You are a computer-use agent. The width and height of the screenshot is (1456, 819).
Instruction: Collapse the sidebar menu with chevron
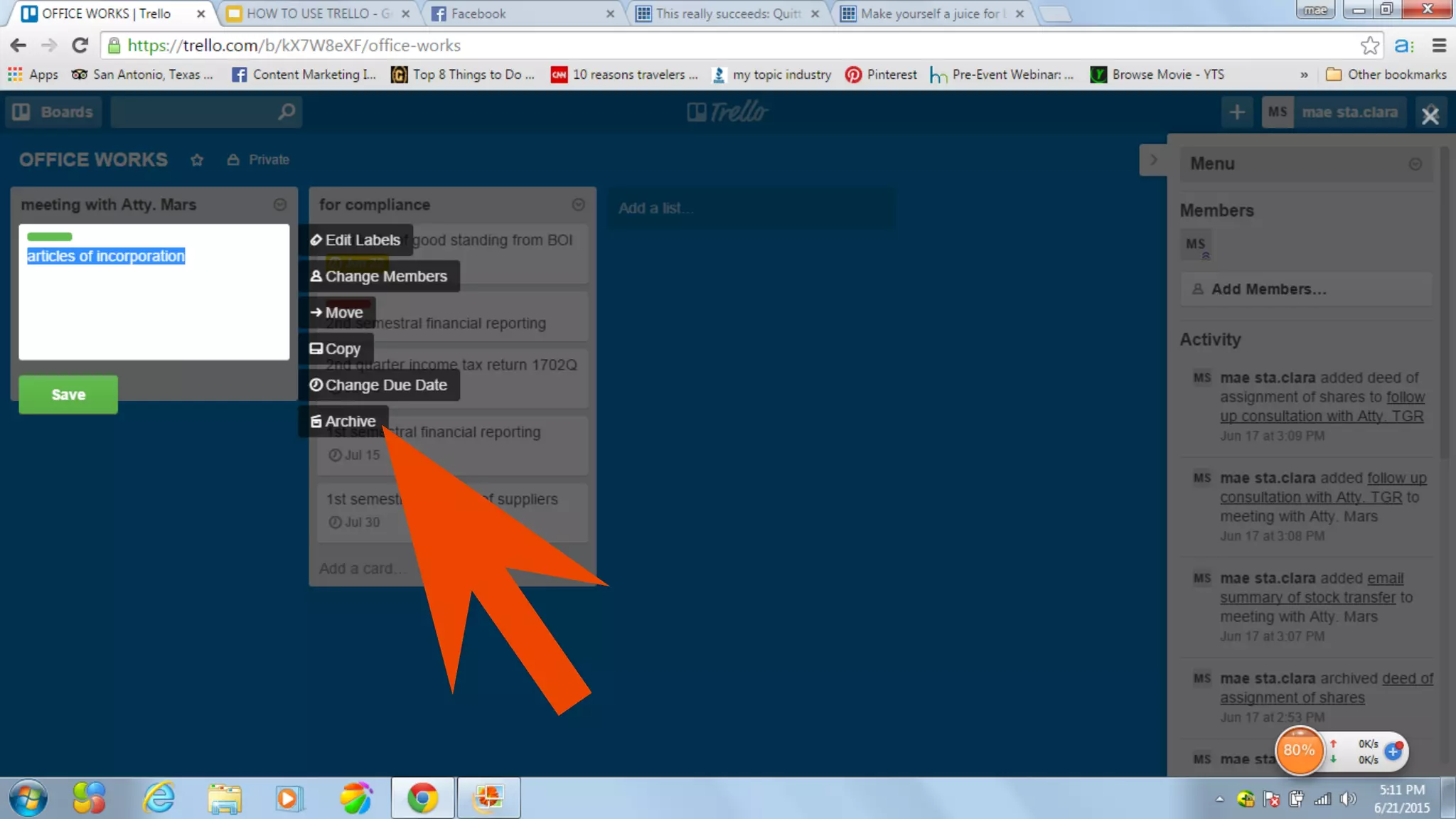pyautogui.click(x=1153, y=160)
